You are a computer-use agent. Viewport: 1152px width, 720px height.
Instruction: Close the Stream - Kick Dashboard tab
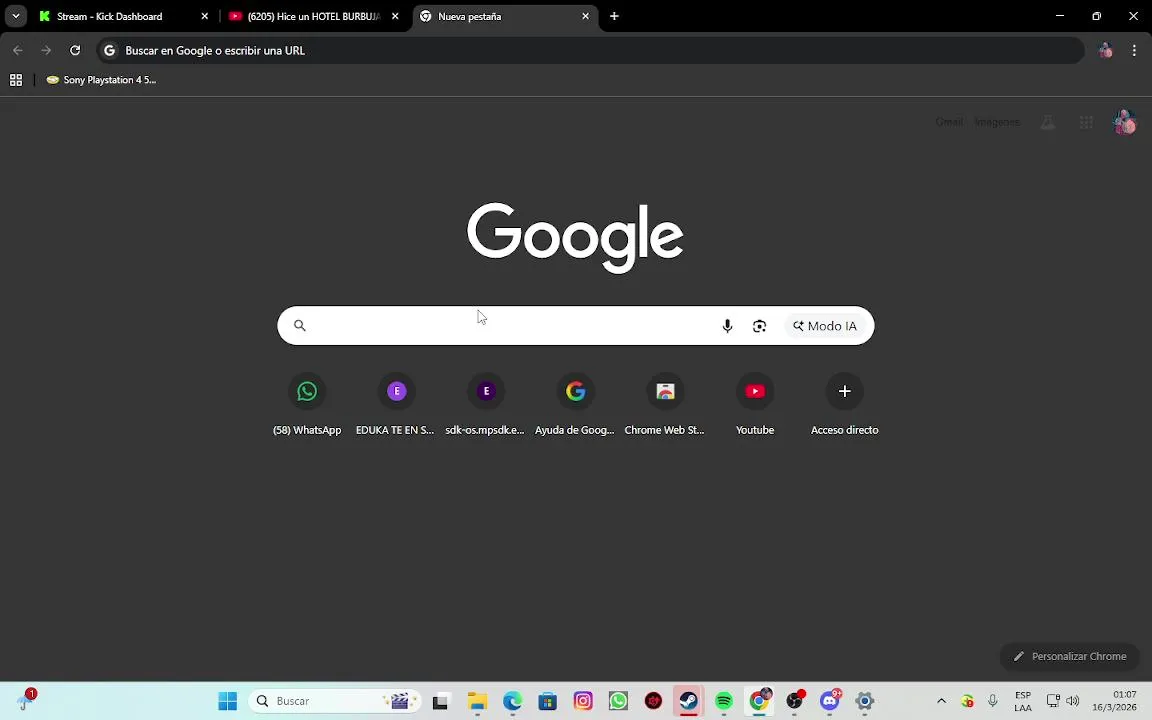[204, 16]
